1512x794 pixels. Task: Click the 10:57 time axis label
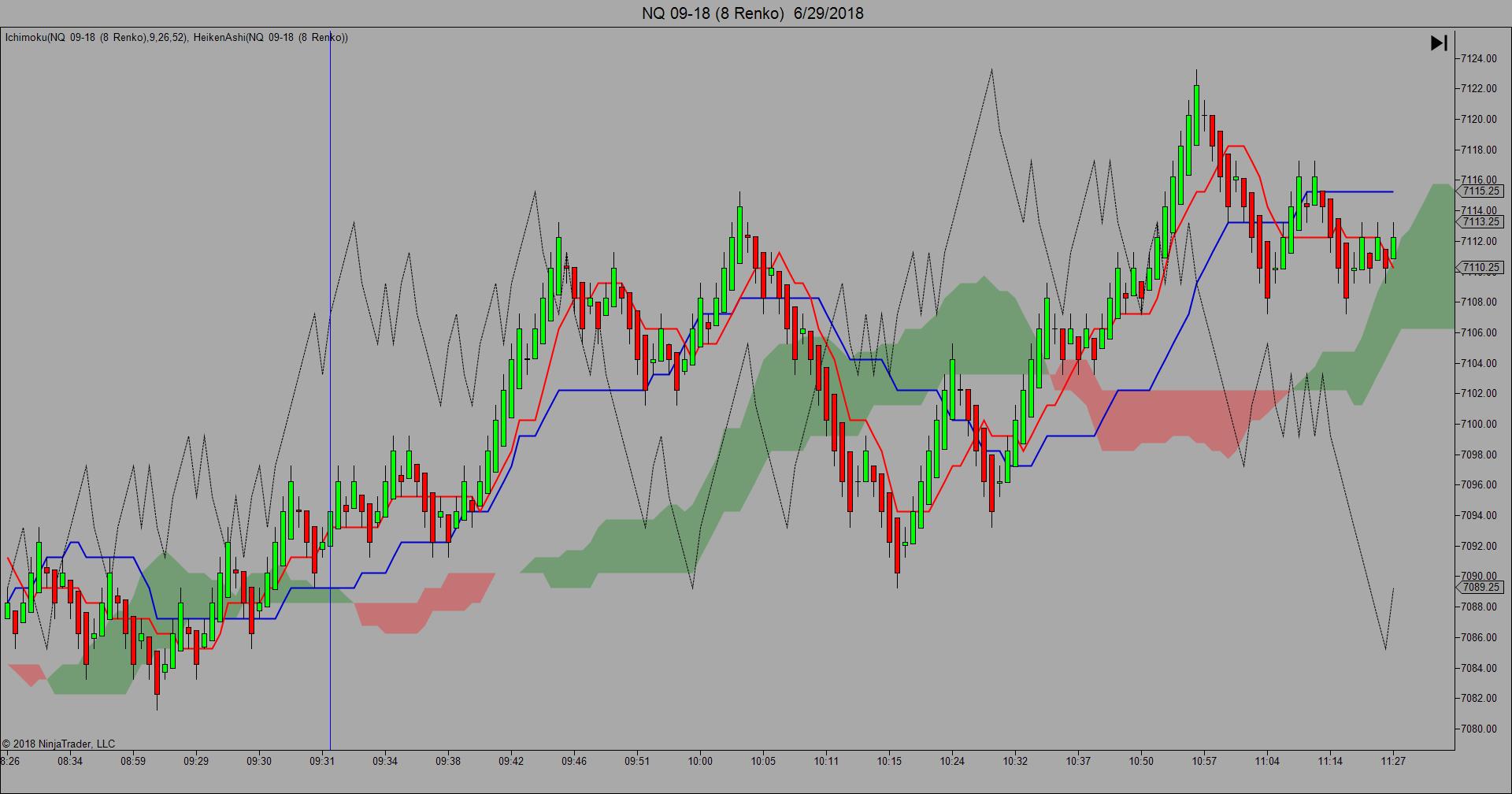(x=1204, y=761)
